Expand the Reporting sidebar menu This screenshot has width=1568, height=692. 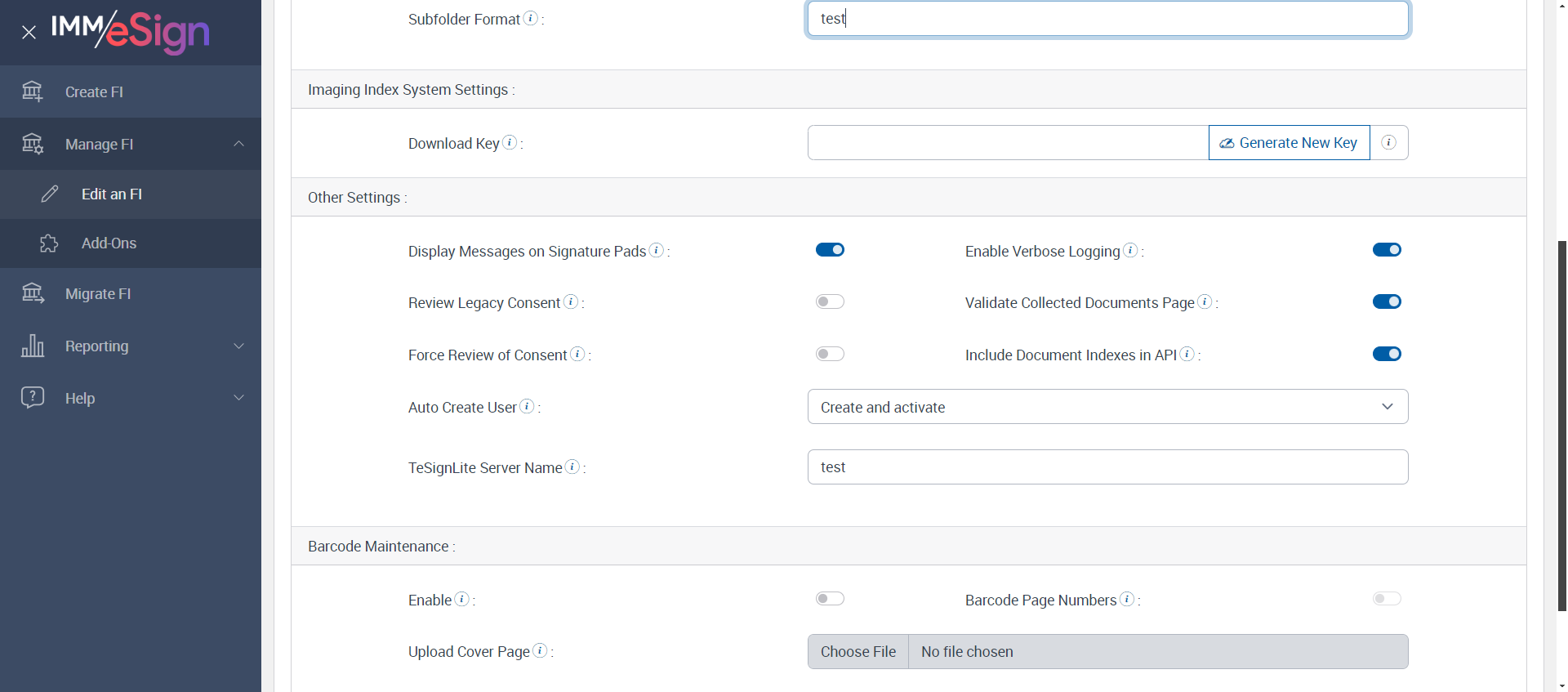pyautogui.click(x=131, y=346)
